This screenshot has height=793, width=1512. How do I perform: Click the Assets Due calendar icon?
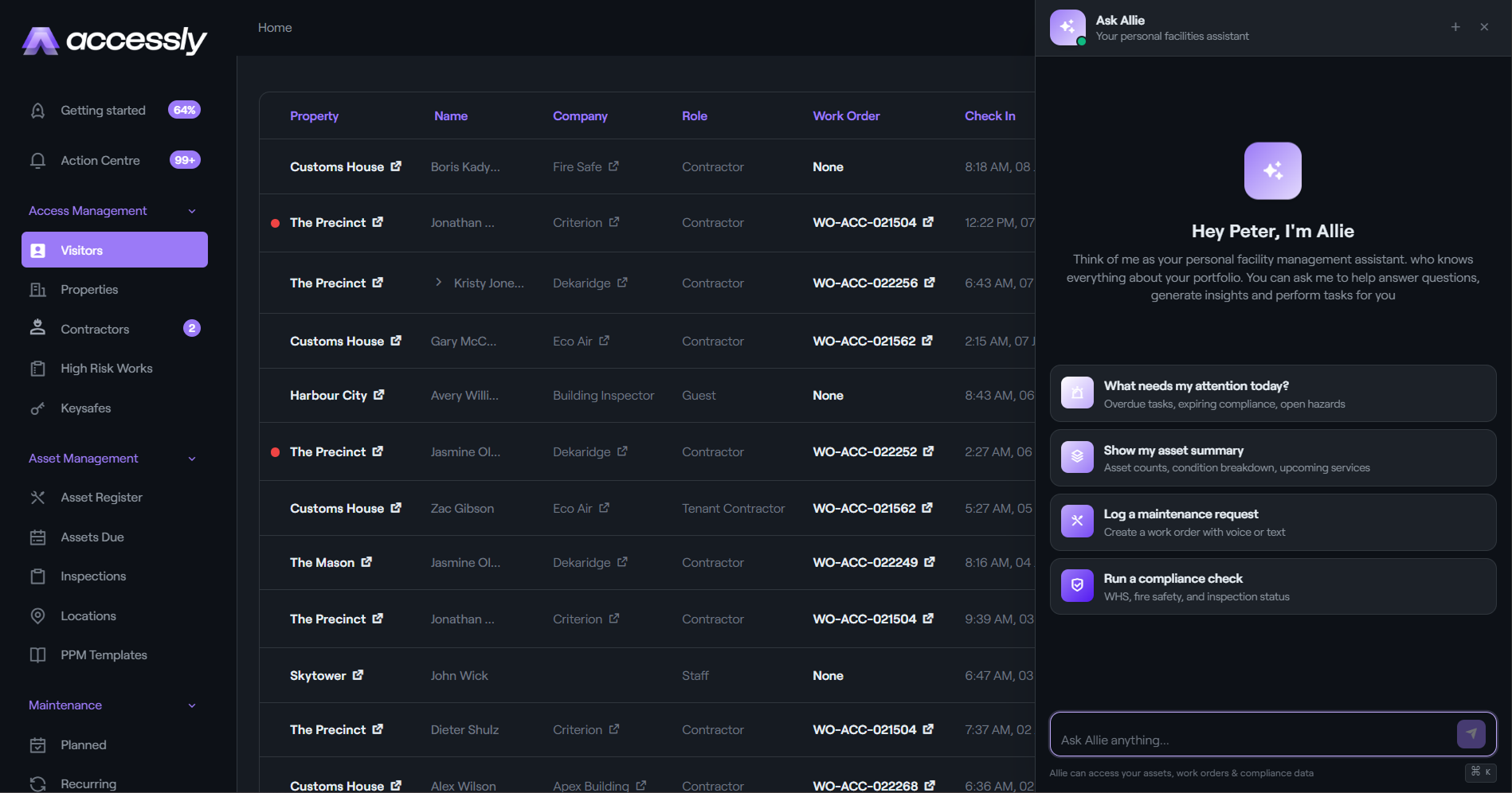coord(37,537)
